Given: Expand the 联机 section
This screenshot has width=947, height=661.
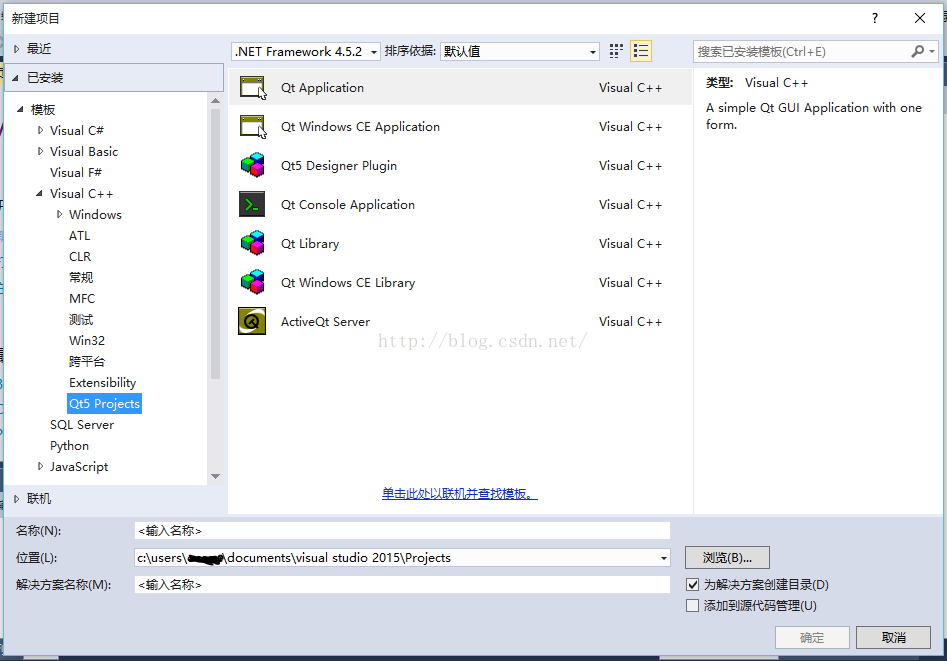Looking at the screenshot, I should [x=17, y=499].
